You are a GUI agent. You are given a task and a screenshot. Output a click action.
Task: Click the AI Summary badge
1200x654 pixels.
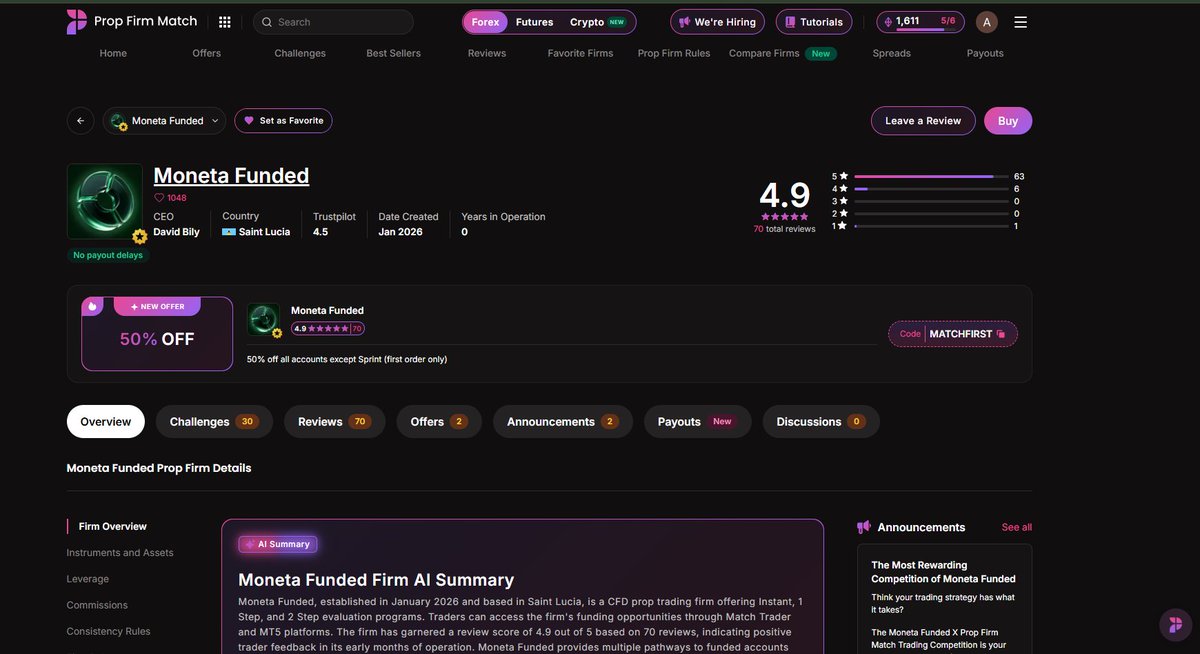[x=278, y=544]
